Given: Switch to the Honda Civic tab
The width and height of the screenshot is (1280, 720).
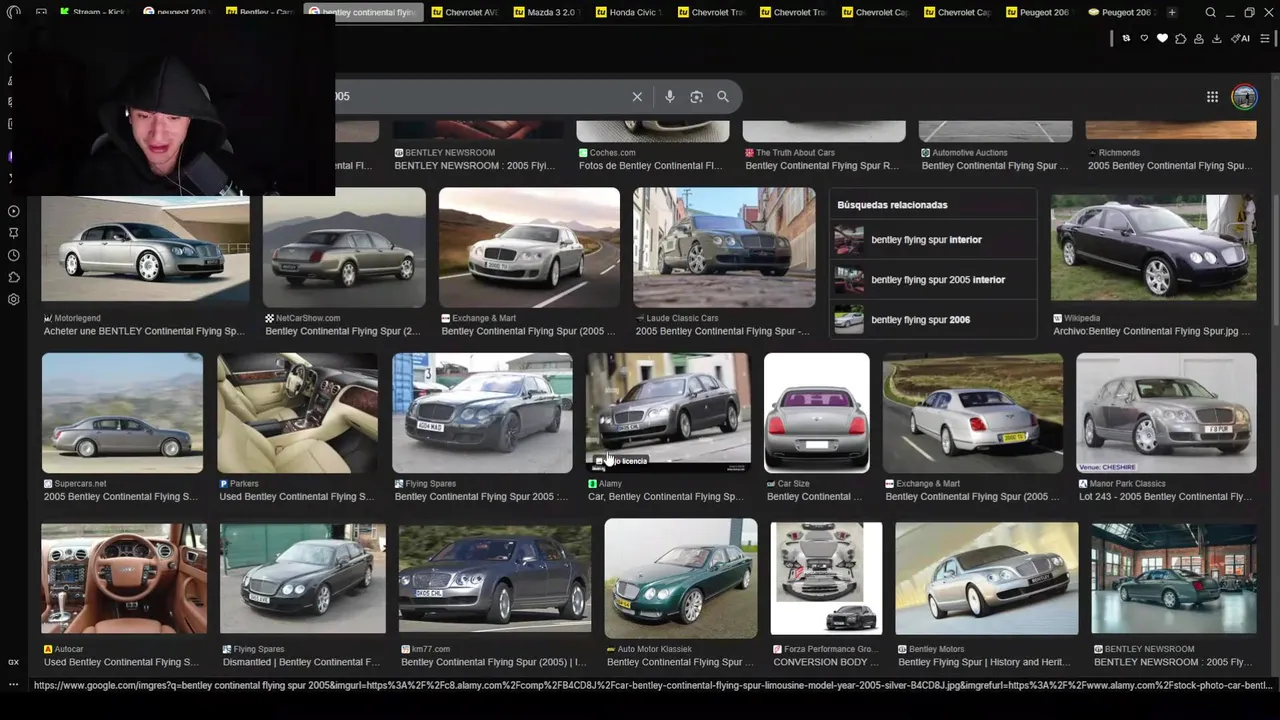Looking at the screenshot, I should [629, 12].
